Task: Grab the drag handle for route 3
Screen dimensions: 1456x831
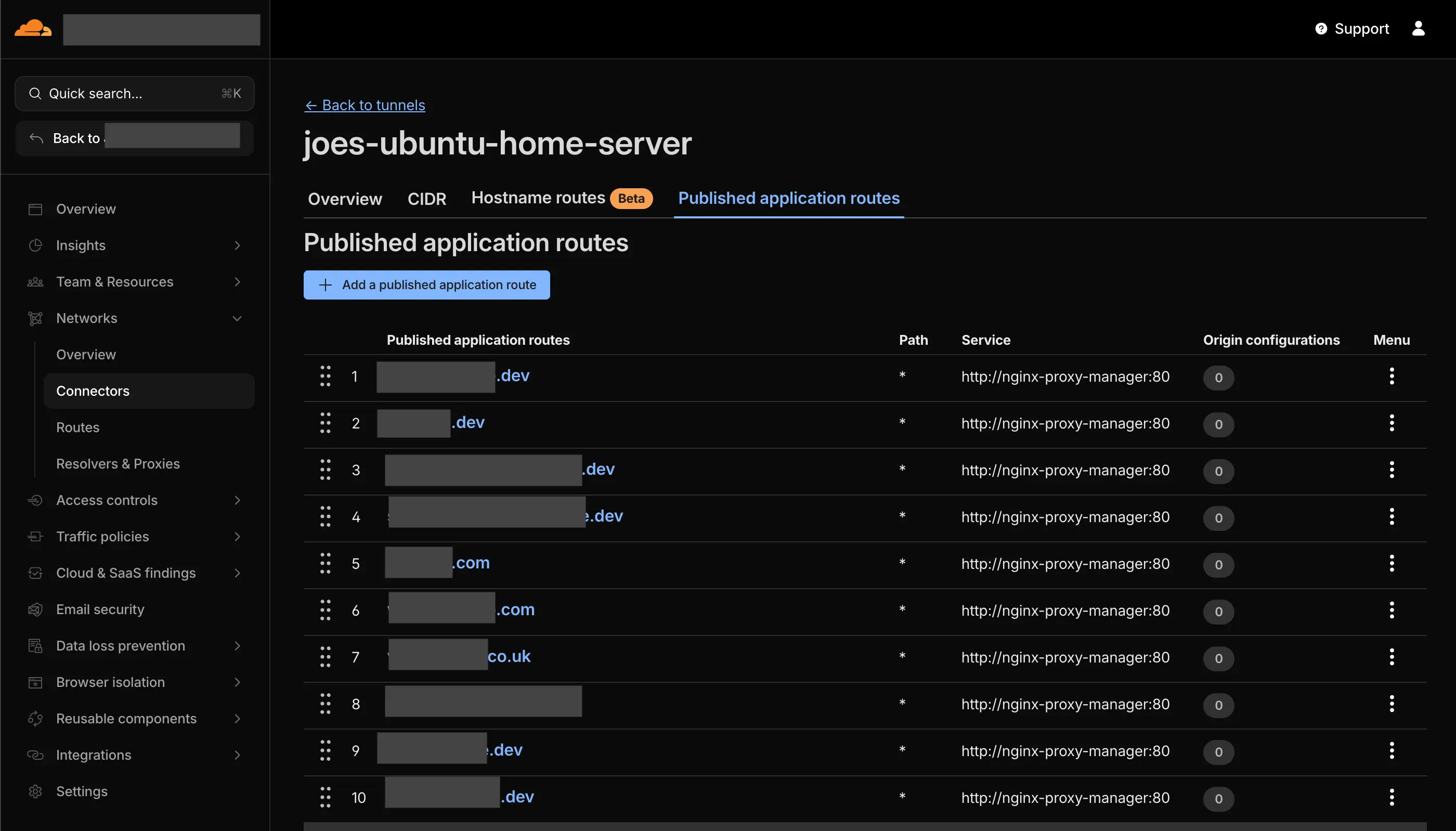Action: (x=324, y=470)
